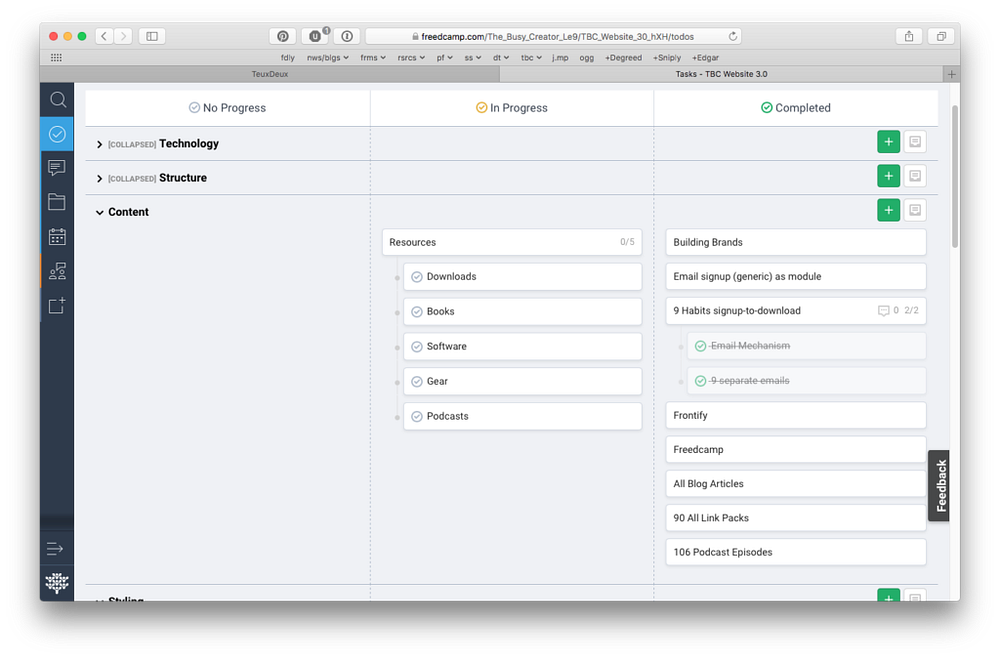Click the Freedcamp logo at sidebar bottom
Screen dimensions: 1000x658
coord(57,582)
